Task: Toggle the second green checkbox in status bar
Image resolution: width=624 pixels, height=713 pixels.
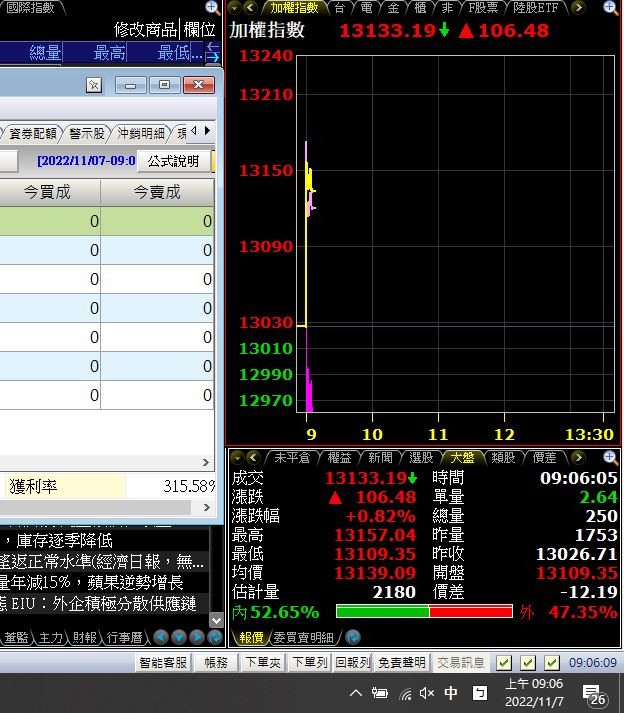Action: tap(528, 663)
